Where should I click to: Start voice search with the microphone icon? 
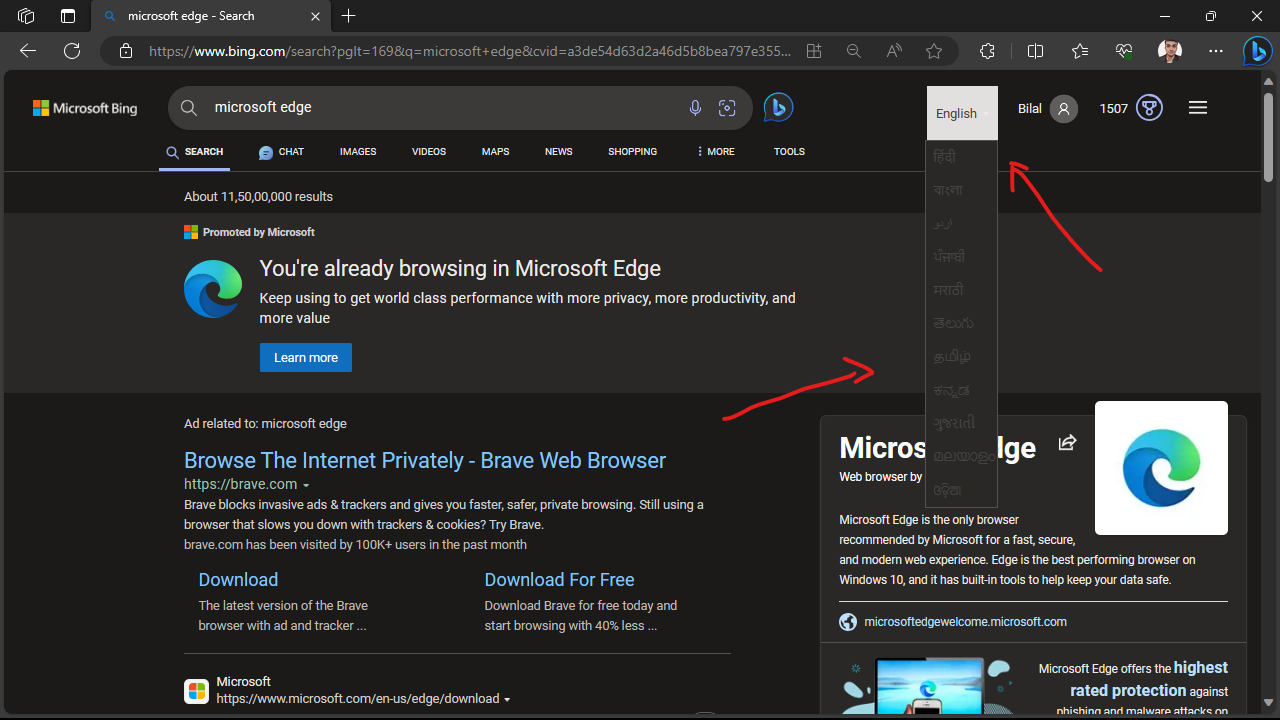[x=695, y=107]
